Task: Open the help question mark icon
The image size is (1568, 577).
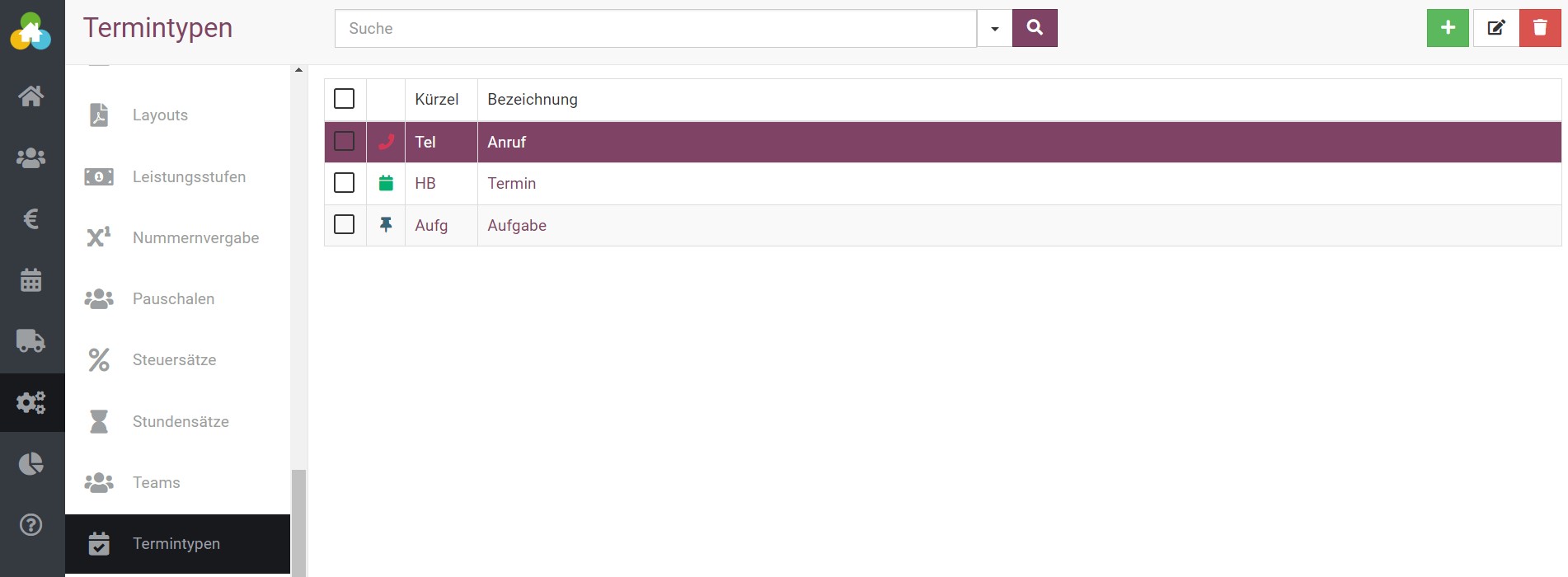Action: pos(31,525)
